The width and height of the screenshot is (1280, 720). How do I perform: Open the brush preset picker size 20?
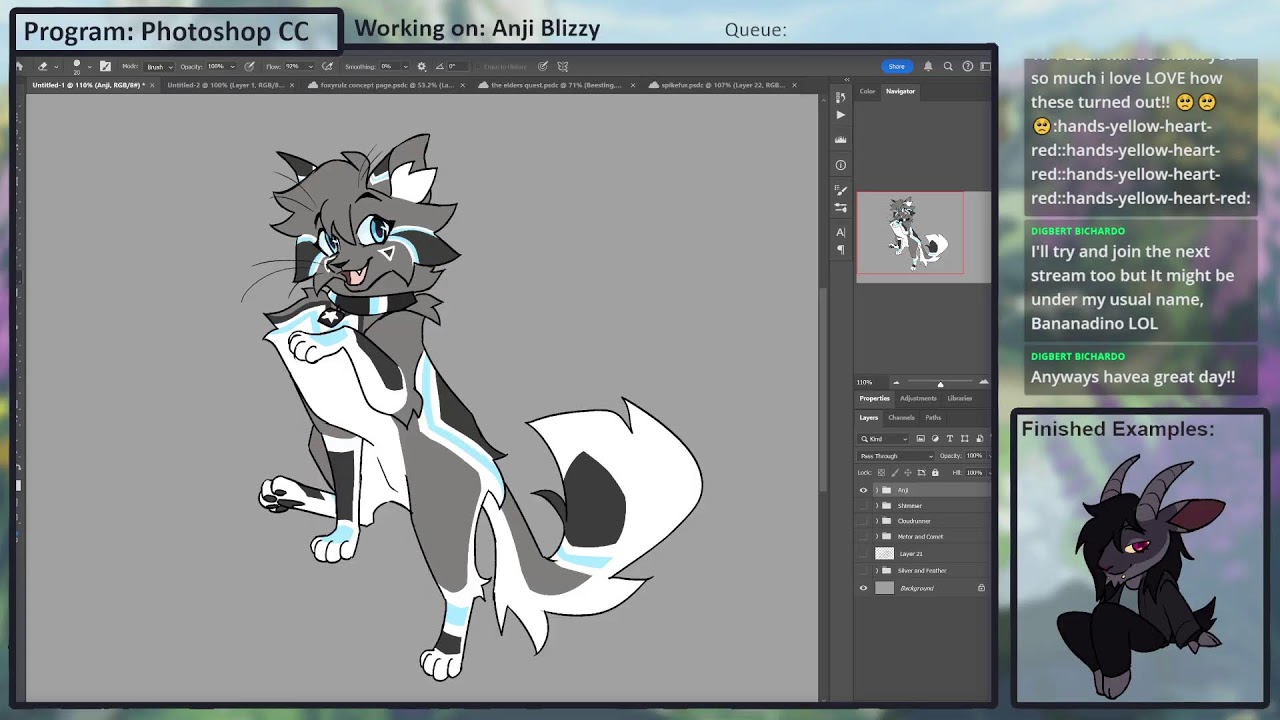[81, 67]
